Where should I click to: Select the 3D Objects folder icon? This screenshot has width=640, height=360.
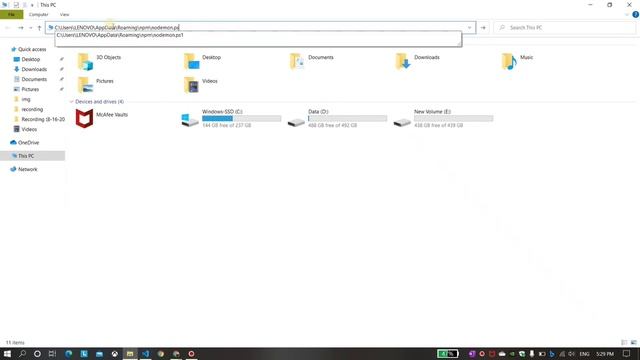click(x=85, y=62)
